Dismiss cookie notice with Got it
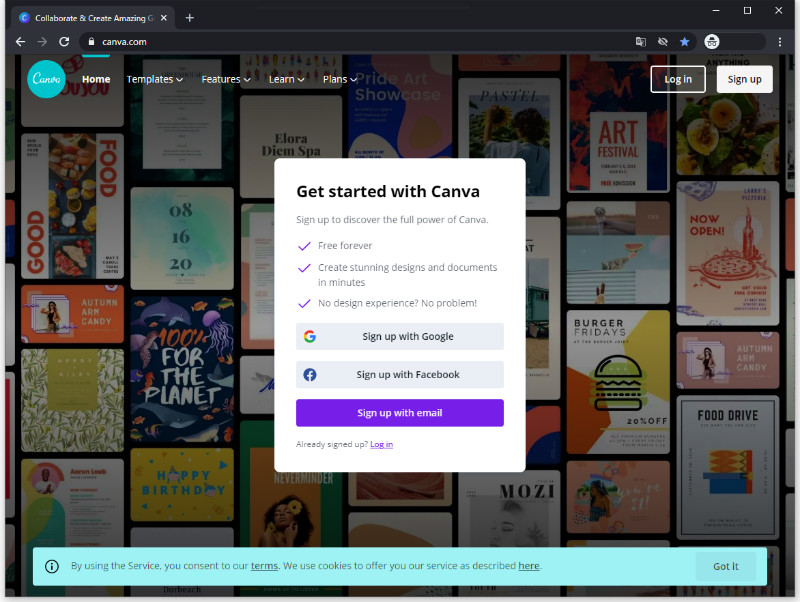Image resolution: width=800 pixels, height=602 pixels. coord(726,566)
